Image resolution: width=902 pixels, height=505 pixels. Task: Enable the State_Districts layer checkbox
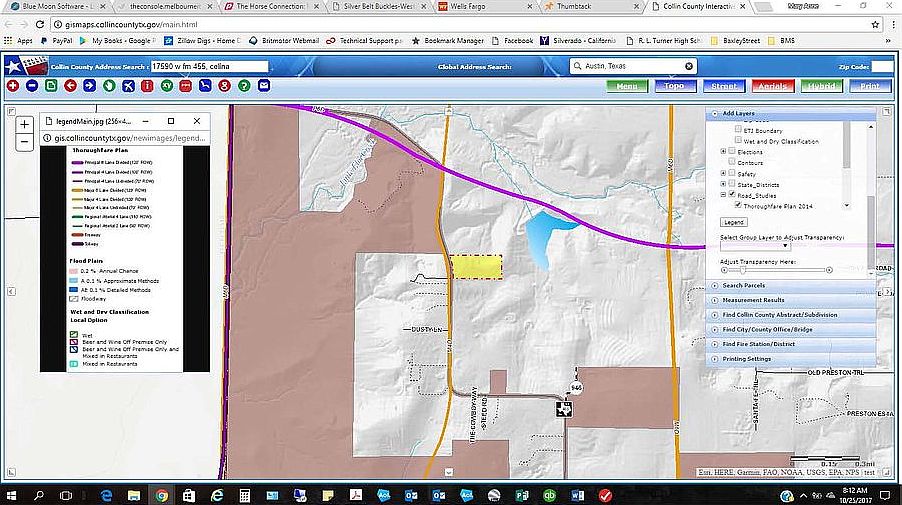tap(732, 183)
